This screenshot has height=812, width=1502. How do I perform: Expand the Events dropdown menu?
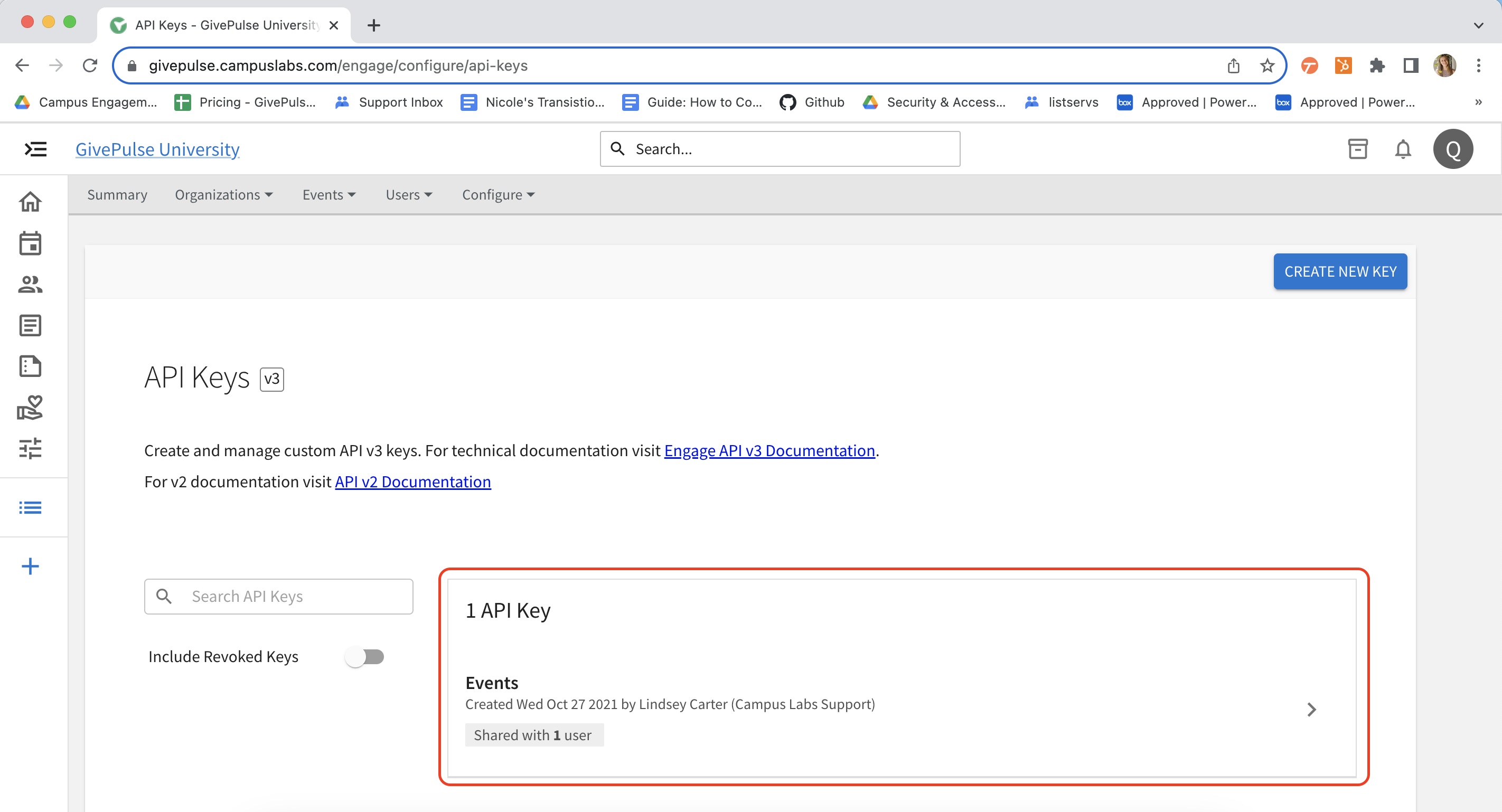pyautogui.click(x=329, y=195)
